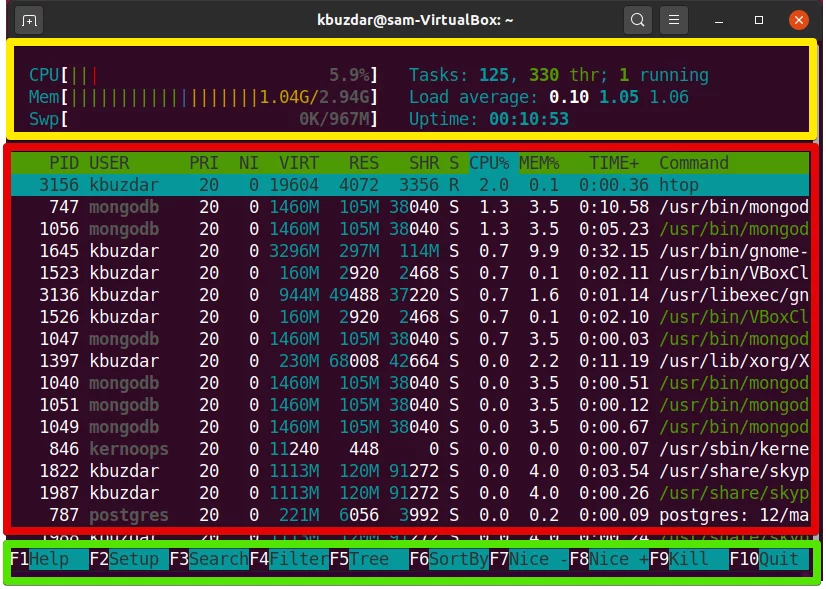Select the gnome process with PID 1645
The height and width of the screenshot is (589, 826).
[x=410, y=251]
